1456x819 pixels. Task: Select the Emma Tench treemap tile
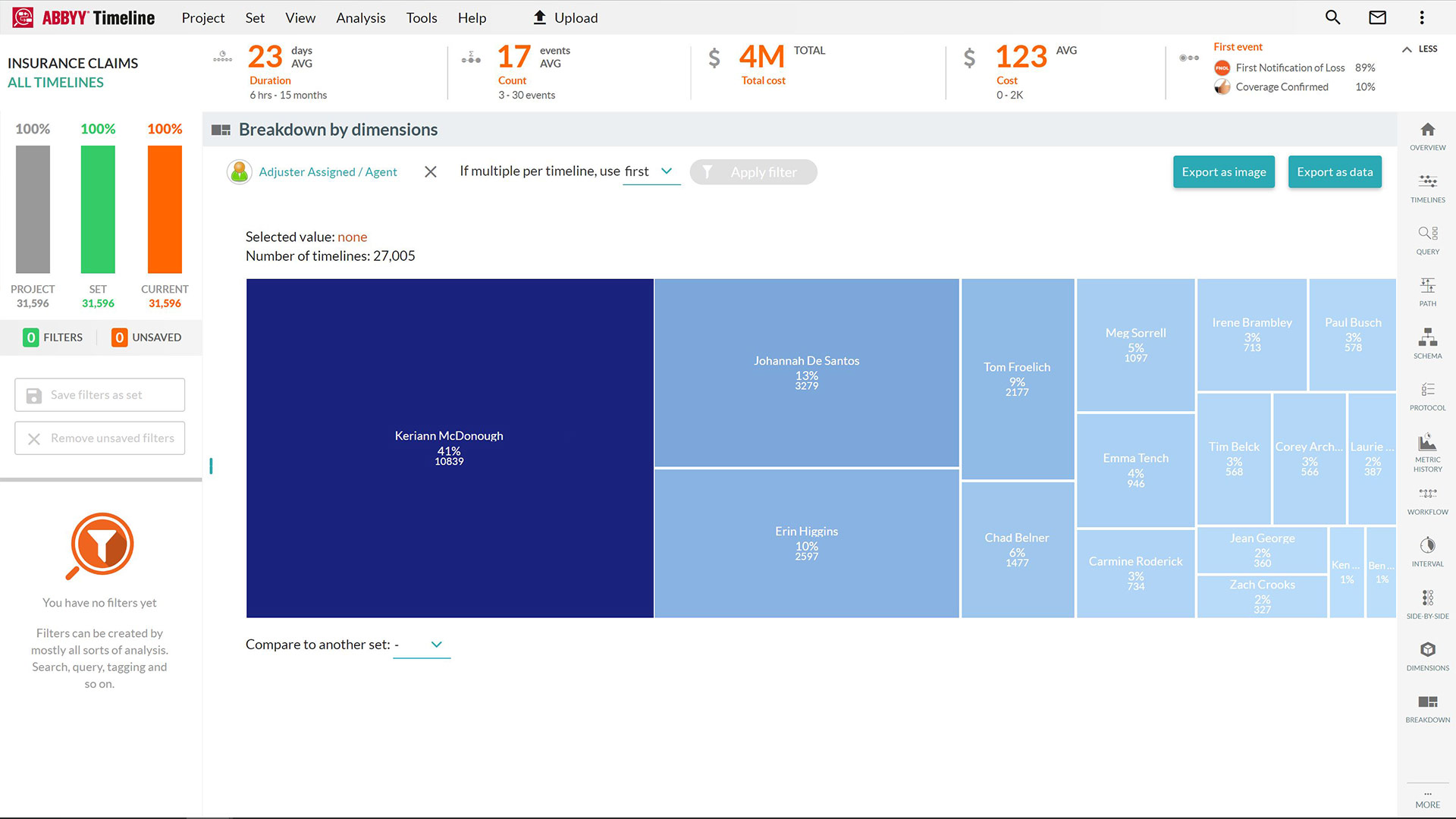point(1136,470)
